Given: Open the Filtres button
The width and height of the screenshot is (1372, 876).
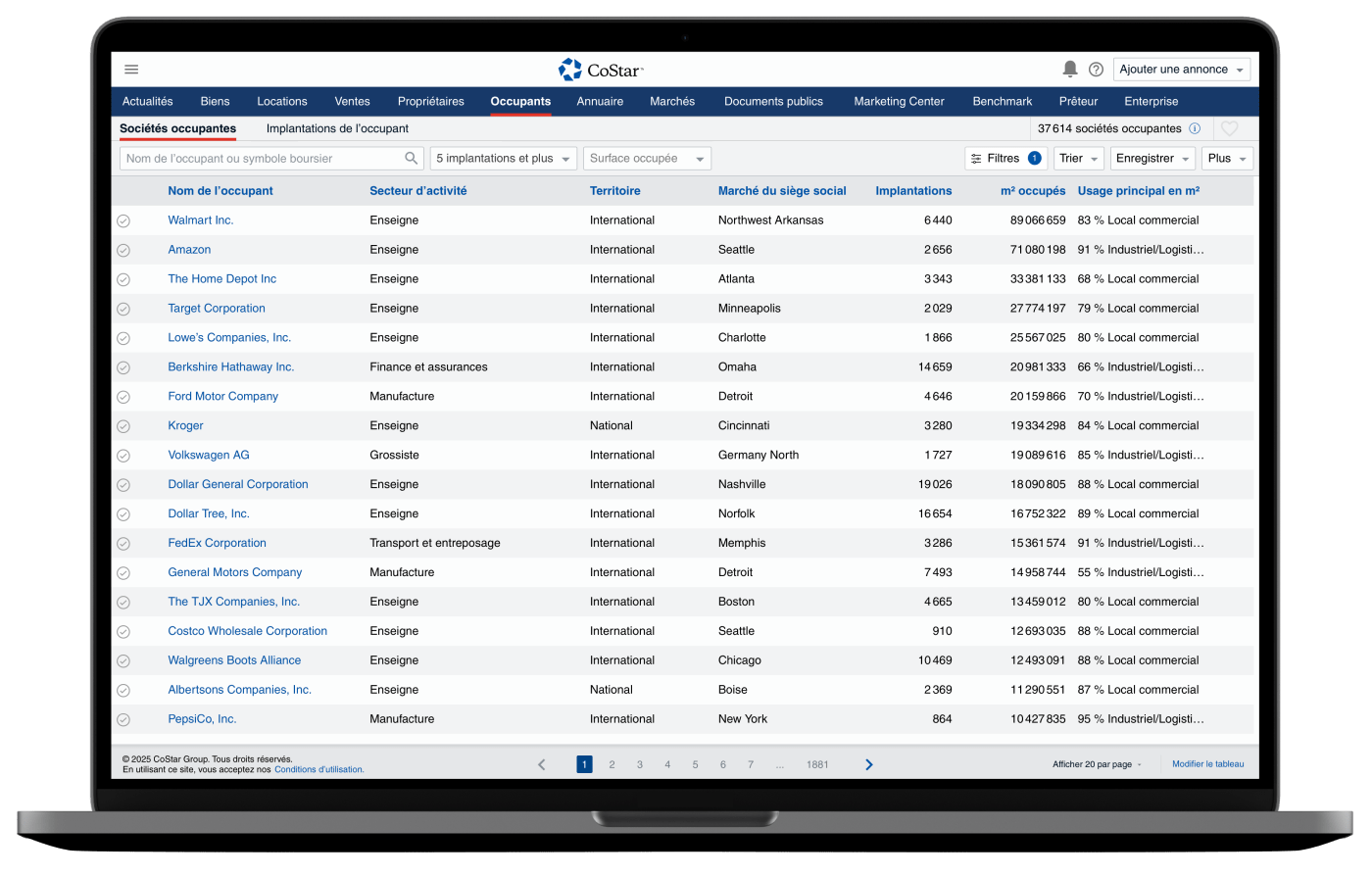Looking at the screenshot, I should coord(1005,158).
